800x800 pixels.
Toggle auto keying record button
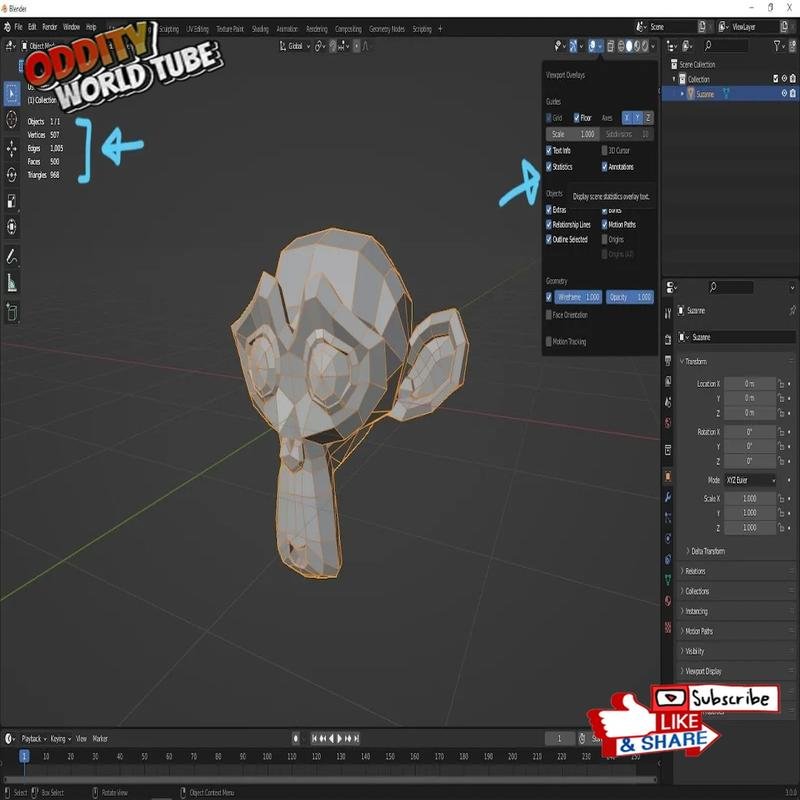point(296,738)
